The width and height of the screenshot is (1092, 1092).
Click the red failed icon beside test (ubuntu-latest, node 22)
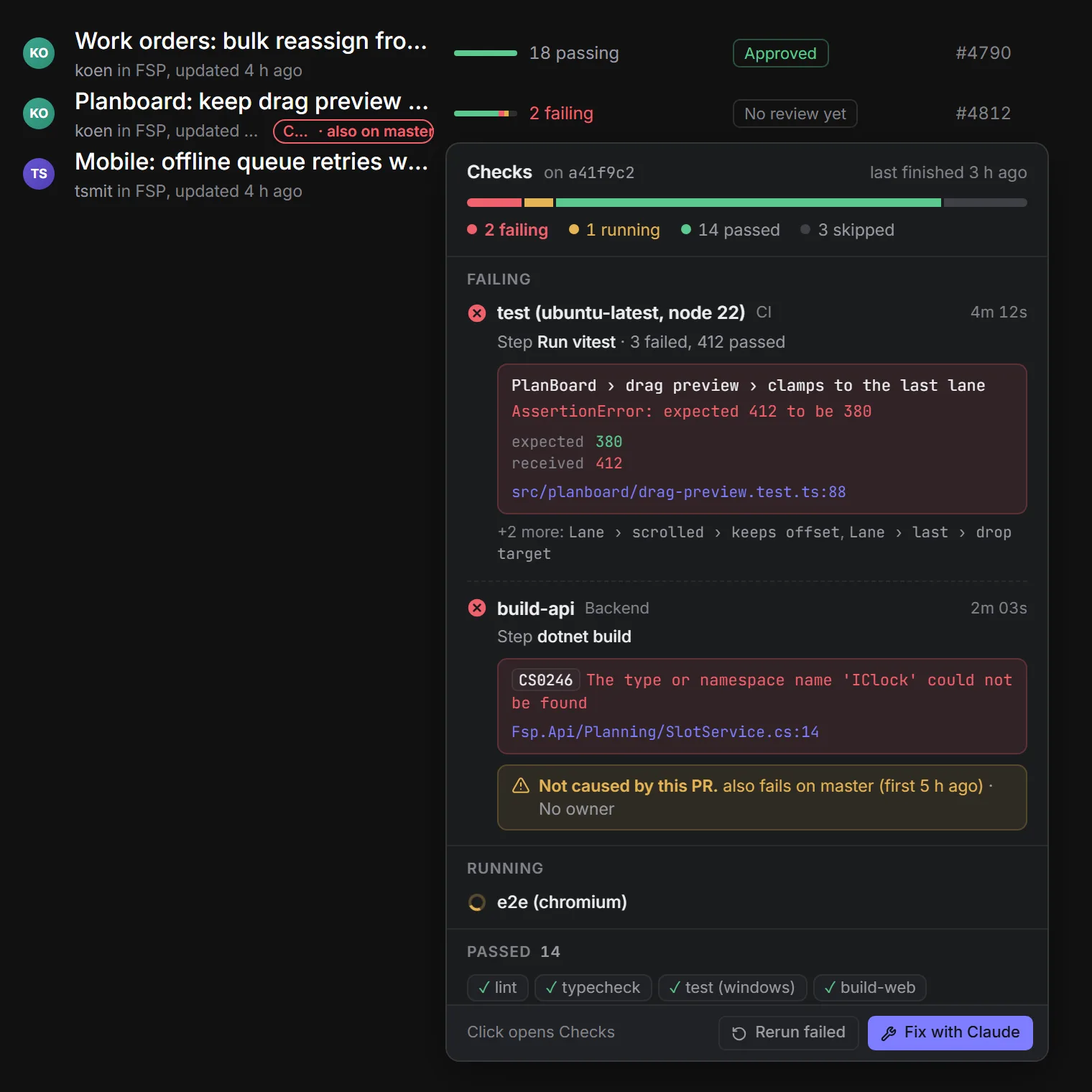pyautogui.click(x=477, y=313)
